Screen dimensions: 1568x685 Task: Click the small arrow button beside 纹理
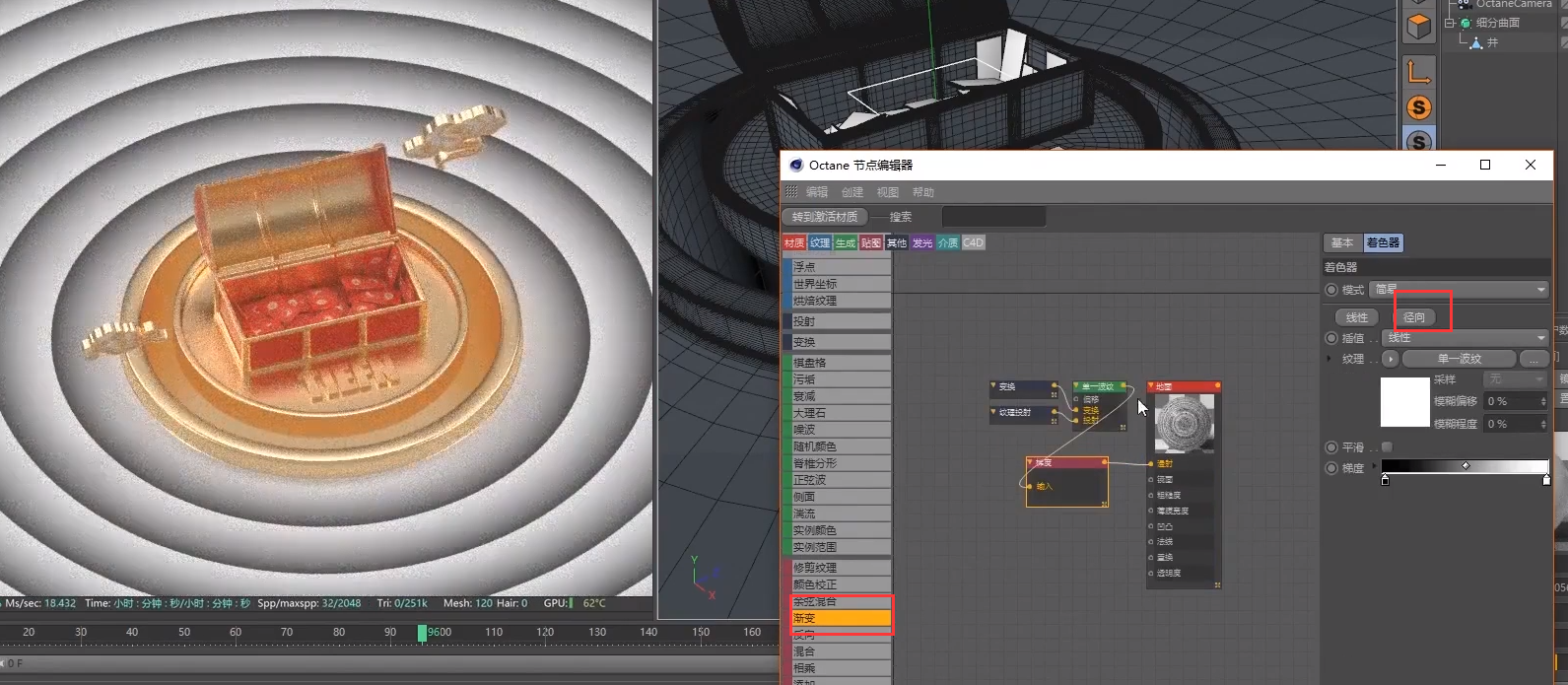(1391, 359)
